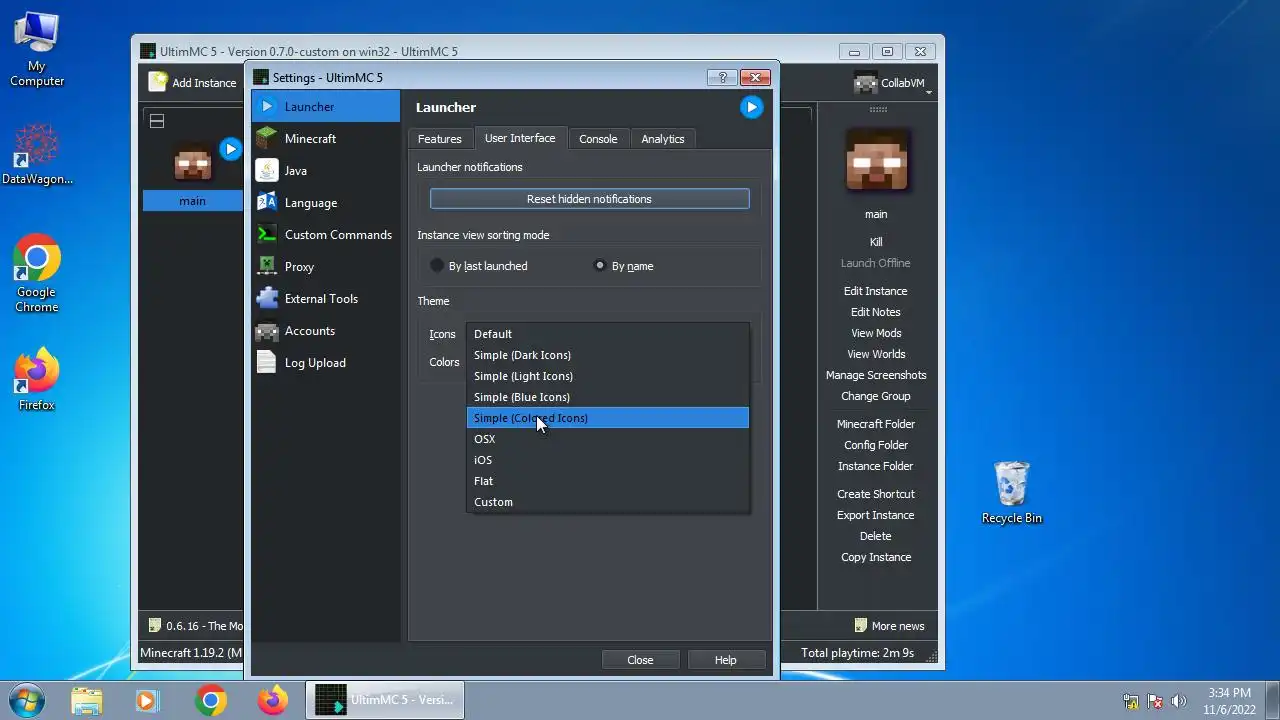The image size is (1280, 720).
Task: Open media player from taskbar
Action: pos(148,700)
